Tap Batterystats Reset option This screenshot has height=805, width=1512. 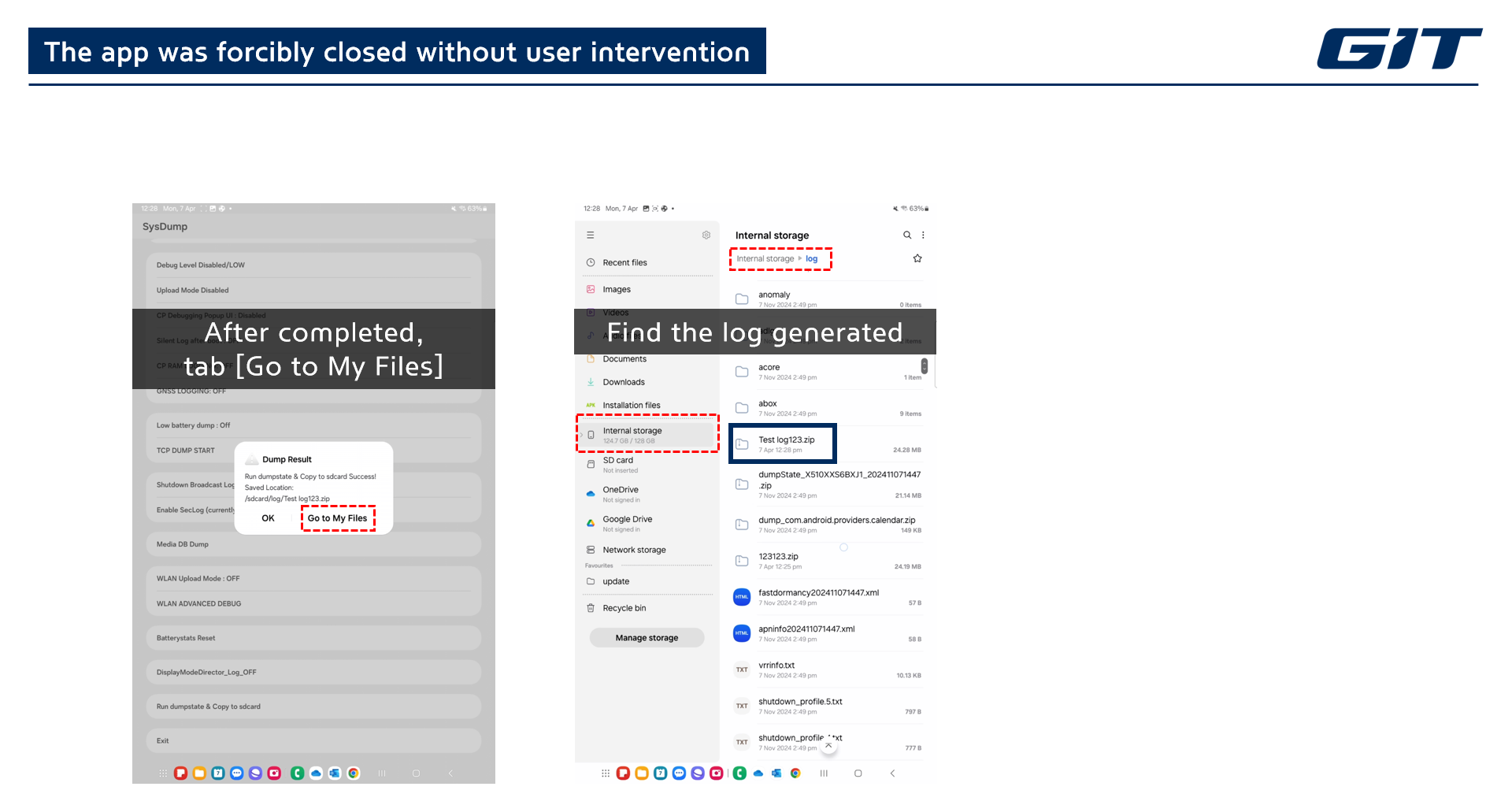(x=313, y=638)
